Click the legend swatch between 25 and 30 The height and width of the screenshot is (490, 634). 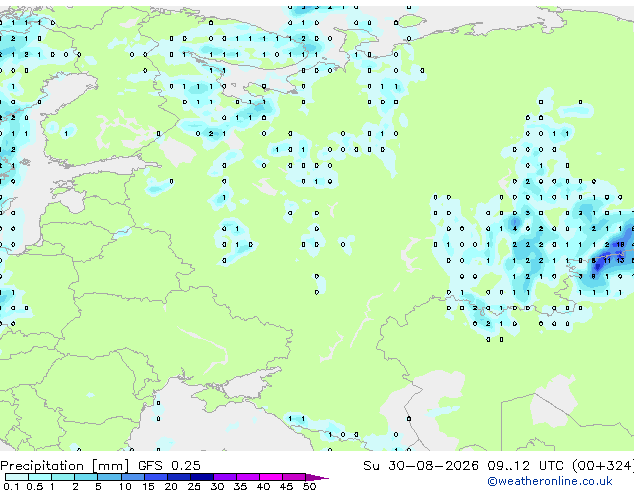202,477
